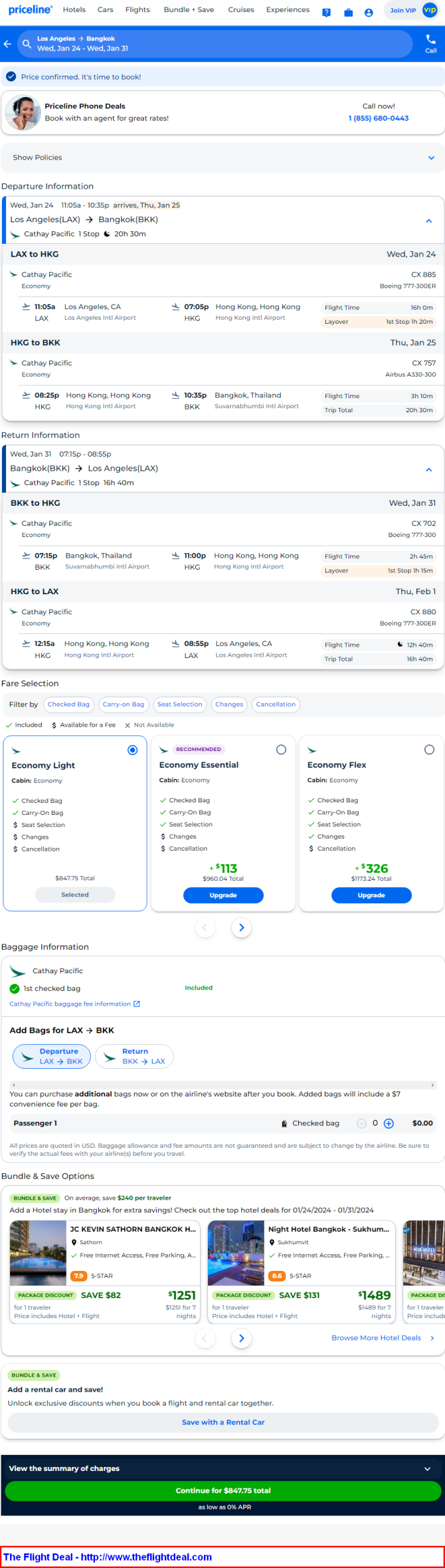
Task: Expand View the summary of charges
Action: [222, 1468]
